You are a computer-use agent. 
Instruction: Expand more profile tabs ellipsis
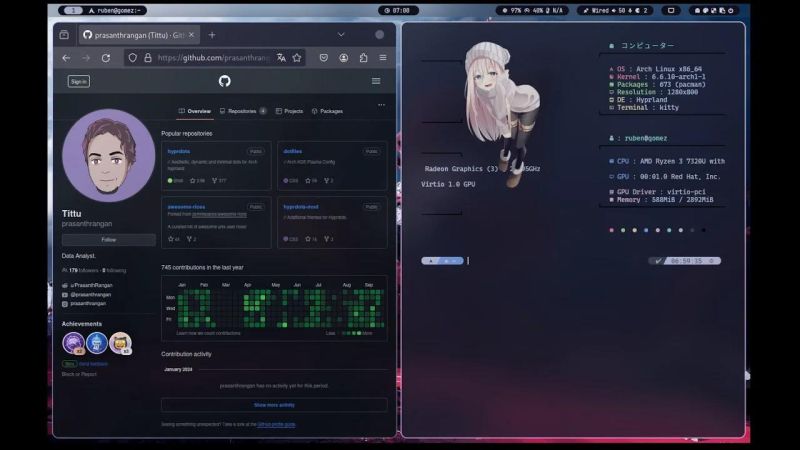click(x=381, y=105)
